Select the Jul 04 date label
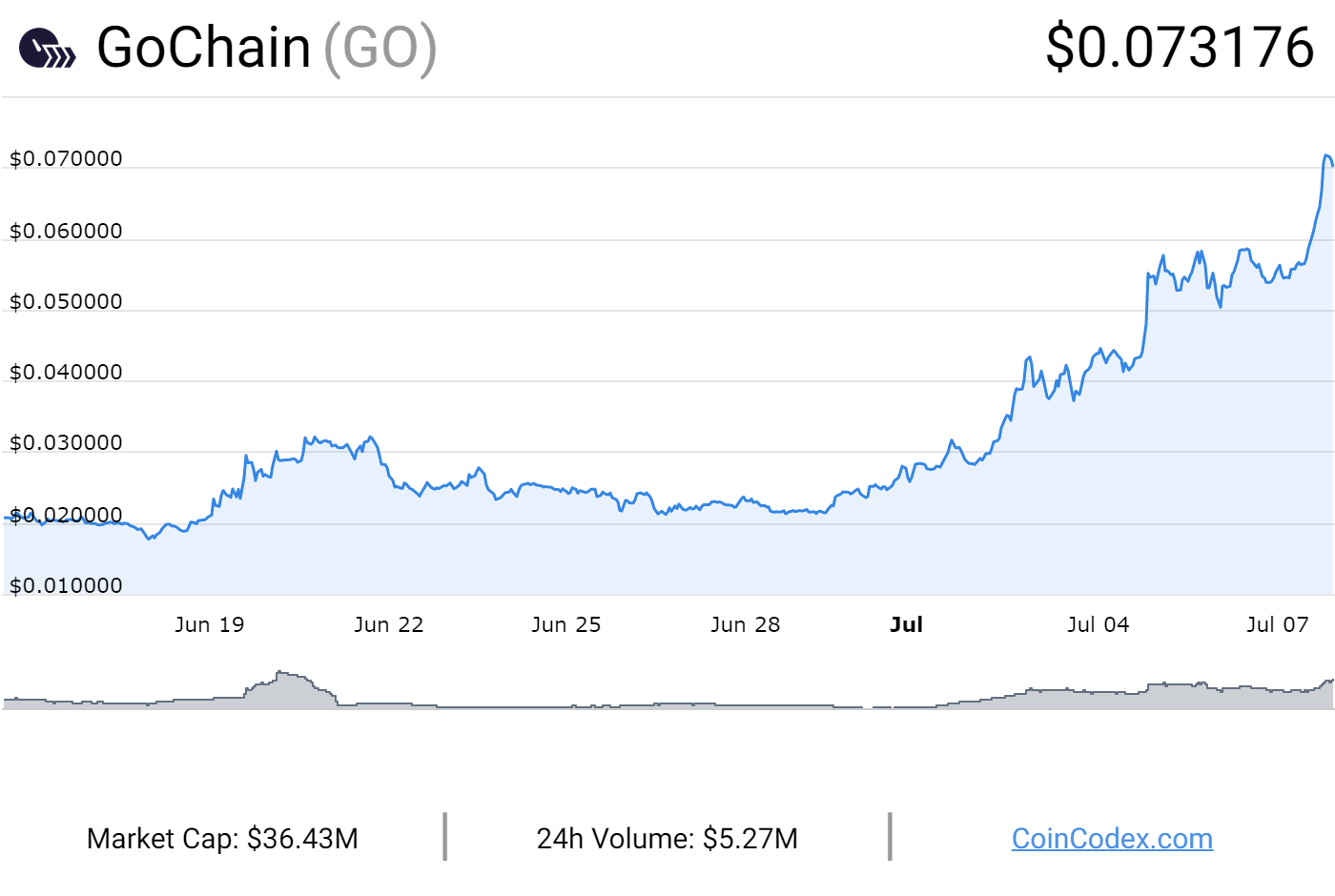This screenshot has width=1335, height=896. (x=1098, y=624)
